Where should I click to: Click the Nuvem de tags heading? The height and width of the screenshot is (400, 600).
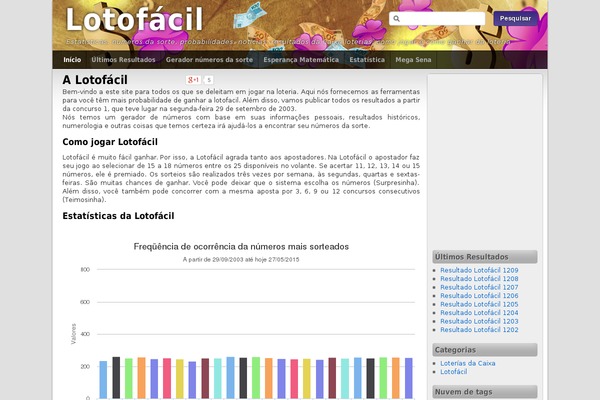point(485,392)
